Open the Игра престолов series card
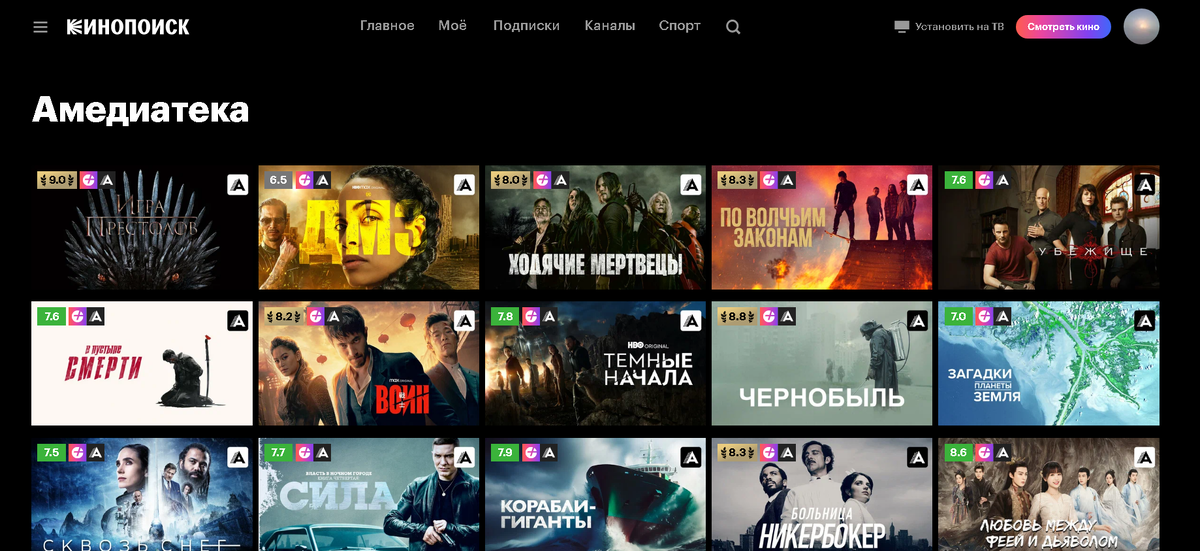Screen dimensions: 1200x551 tap(142, 228)
